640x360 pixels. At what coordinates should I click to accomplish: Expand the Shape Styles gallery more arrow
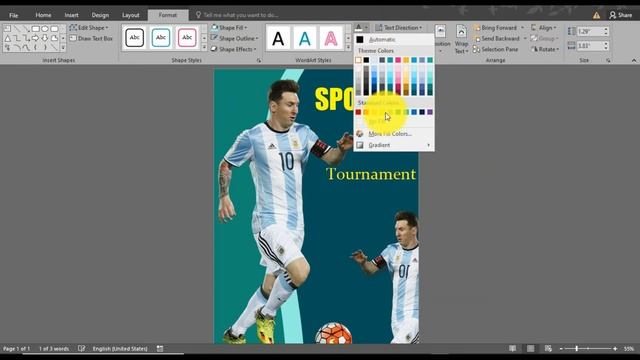click(x=204, y=48)
